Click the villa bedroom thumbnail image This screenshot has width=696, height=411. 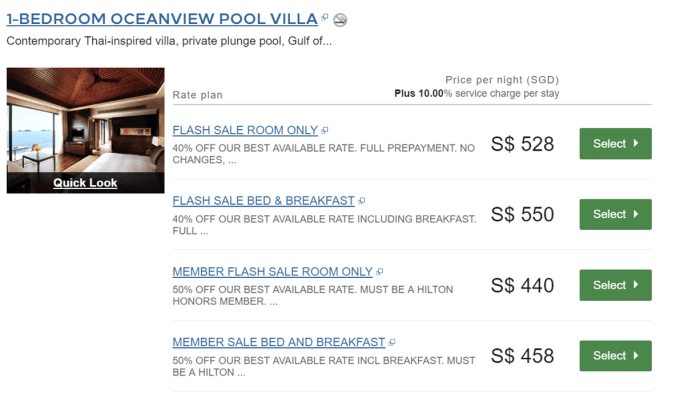point(85,120)
